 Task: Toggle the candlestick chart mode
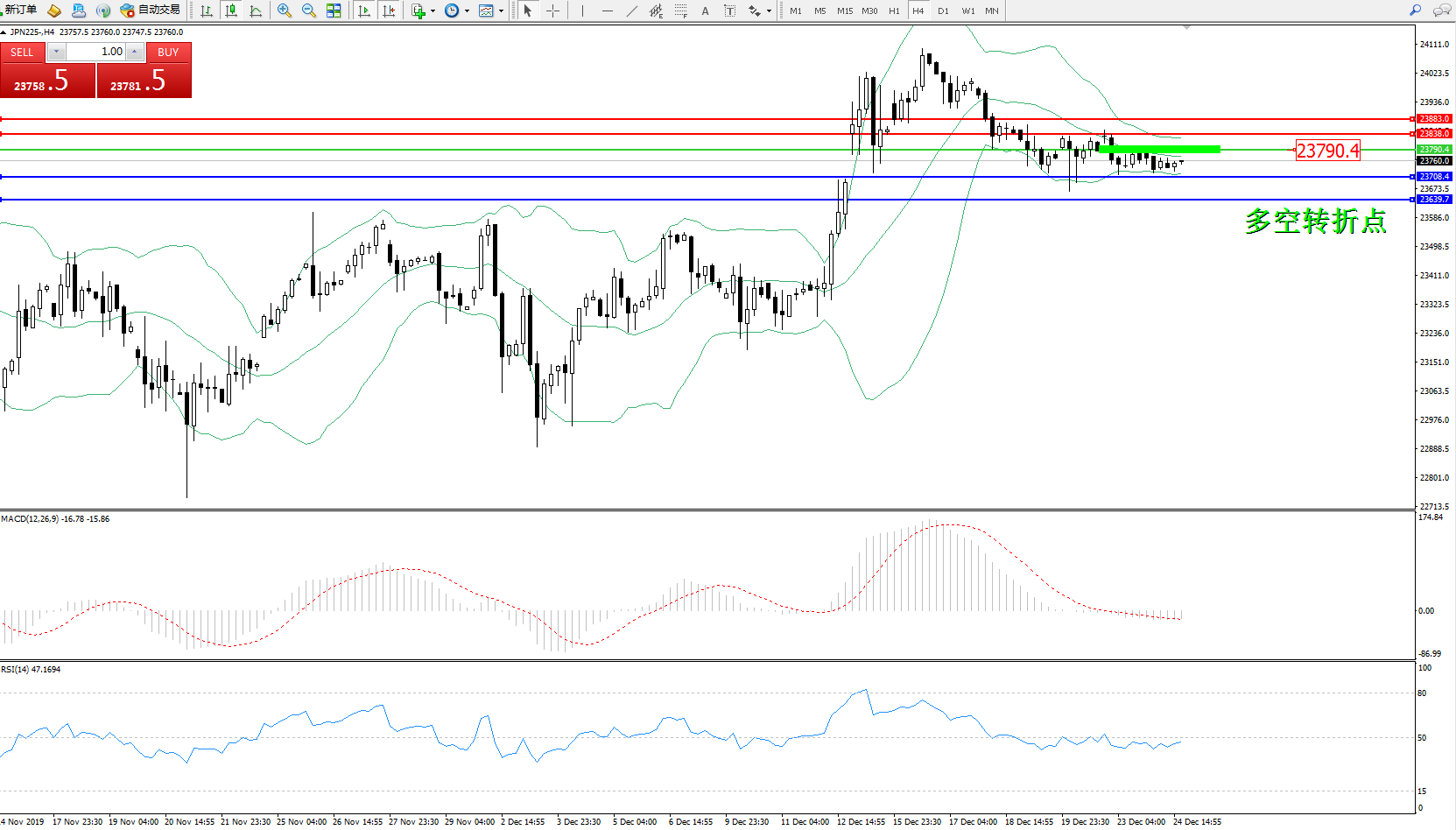(x=231, y=11)
